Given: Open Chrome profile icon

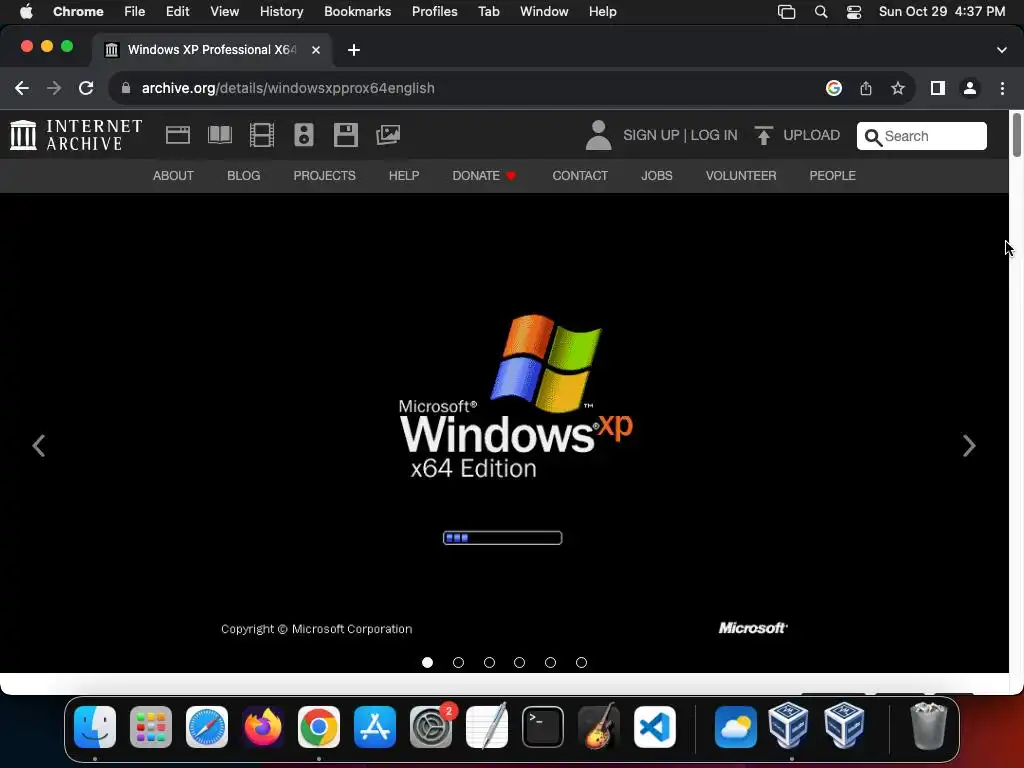Looking at the screenshot, I should coord(970,88).
